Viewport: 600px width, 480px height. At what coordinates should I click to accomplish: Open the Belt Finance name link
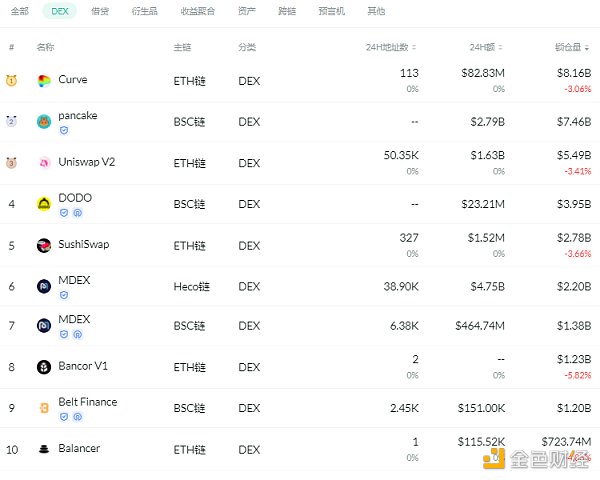point(88,402)
